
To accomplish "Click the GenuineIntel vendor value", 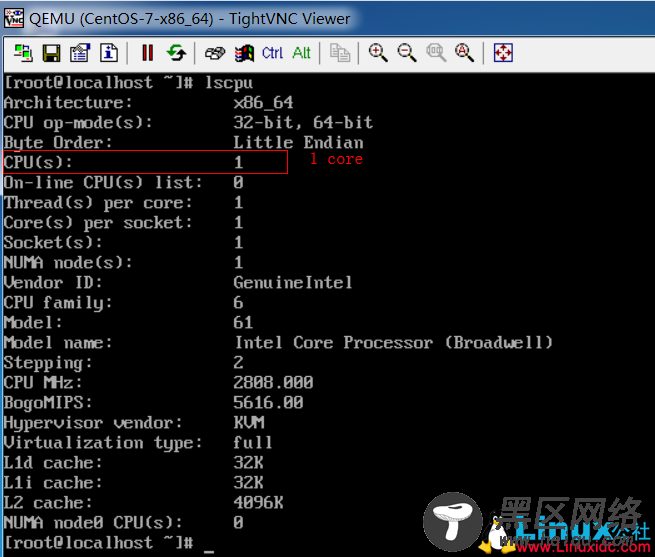I will (293, 282).
